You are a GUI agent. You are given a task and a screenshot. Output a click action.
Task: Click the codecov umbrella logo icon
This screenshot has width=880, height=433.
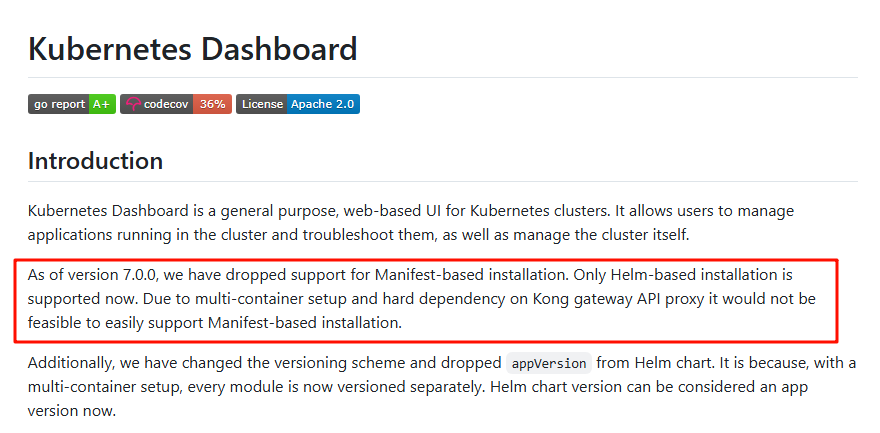coord(133,104)
